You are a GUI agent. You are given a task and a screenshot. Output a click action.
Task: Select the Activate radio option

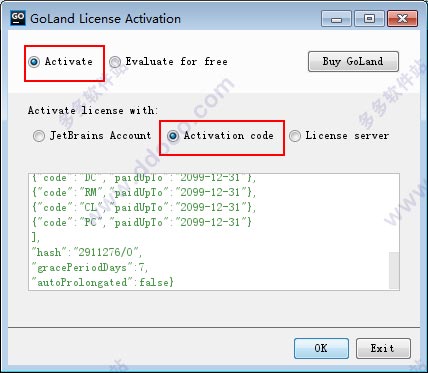point(60,62)
